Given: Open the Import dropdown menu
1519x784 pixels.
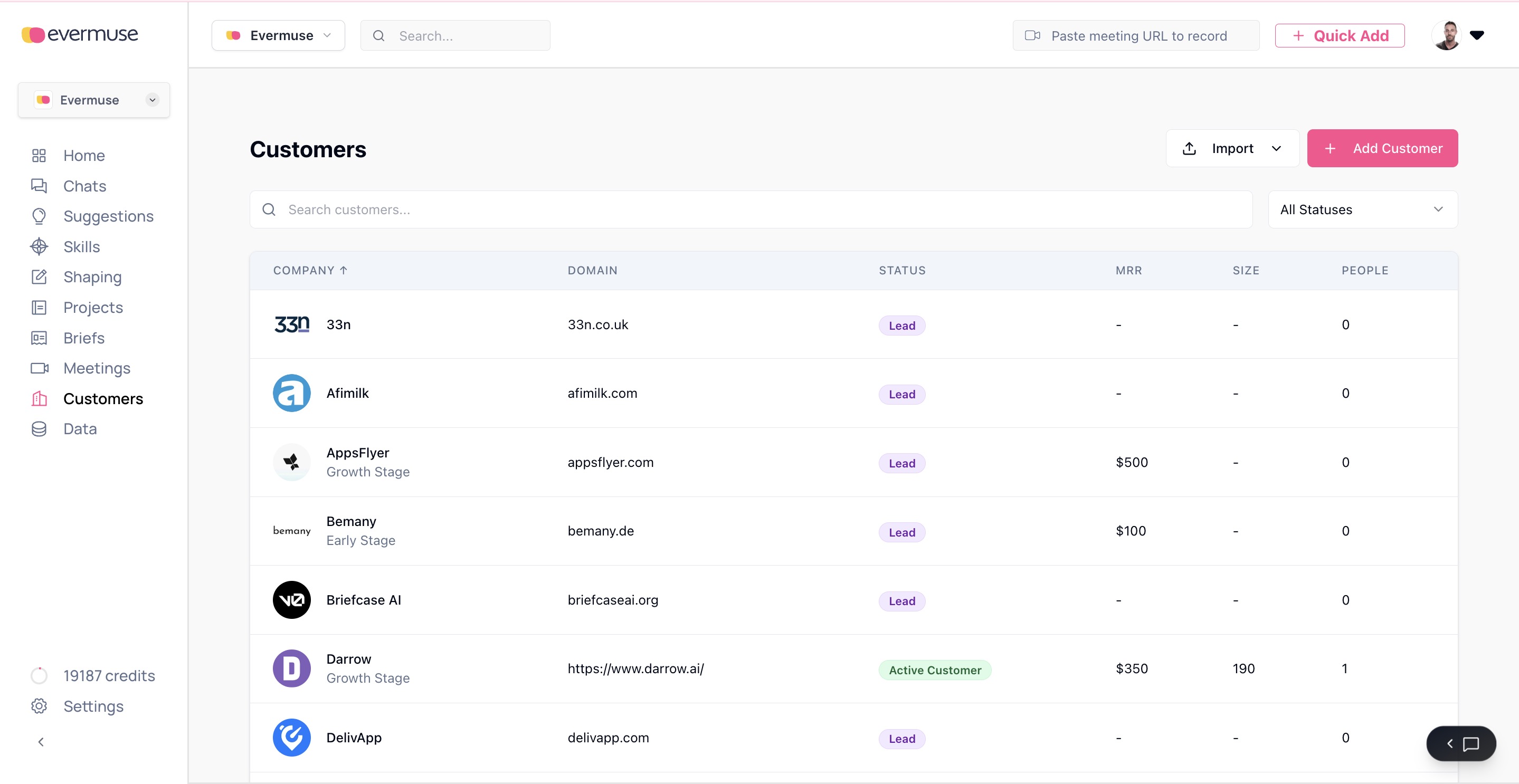Looking at the screenshot, I should pos(1232,149).
